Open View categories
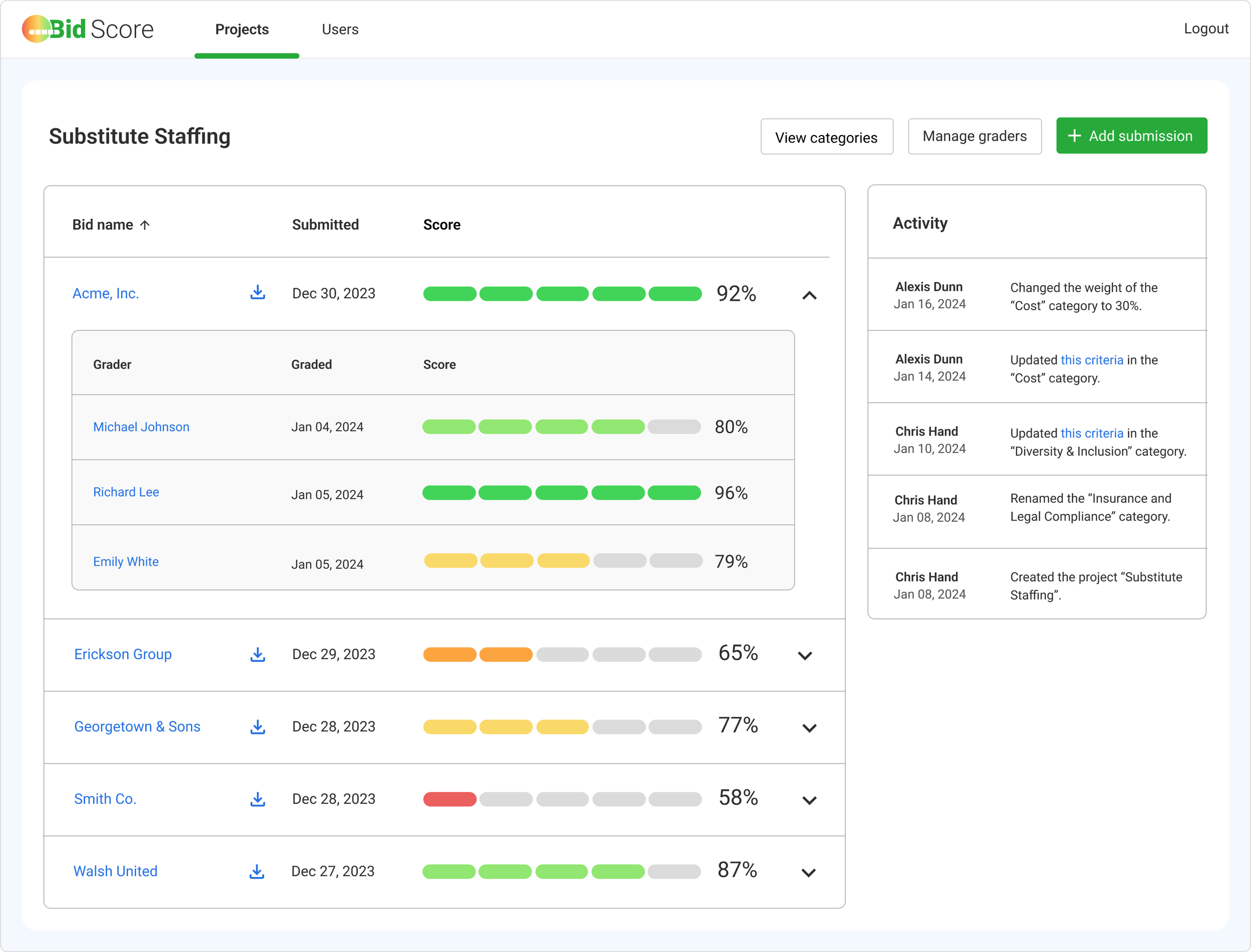 pos(827,137)
